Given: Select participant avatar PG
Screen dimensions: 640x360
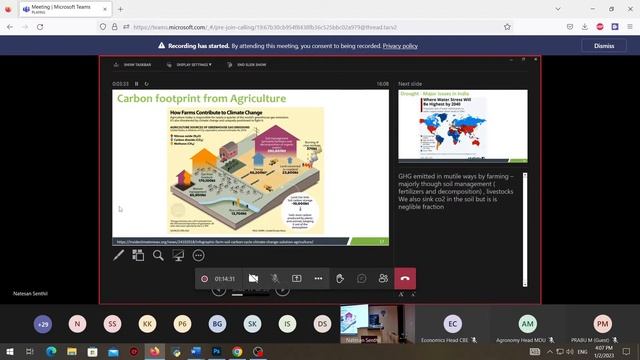Looking at the screenshot, I should point(182,324).
